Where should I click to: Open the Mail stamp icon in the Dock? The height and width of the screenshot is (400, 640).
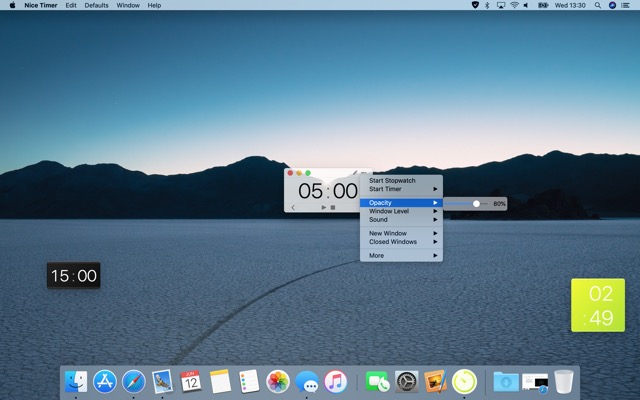tap(162, 382)
